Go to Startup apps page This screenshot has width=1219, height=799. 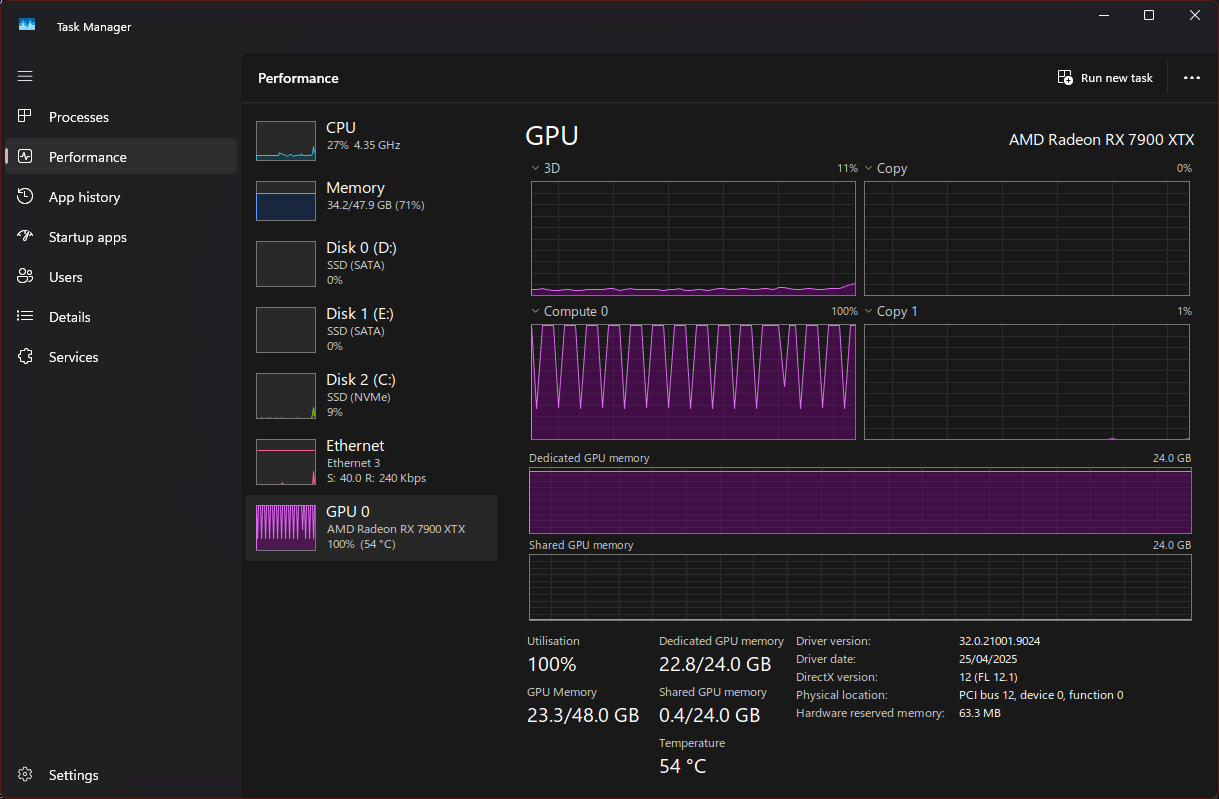coord(88,237)
